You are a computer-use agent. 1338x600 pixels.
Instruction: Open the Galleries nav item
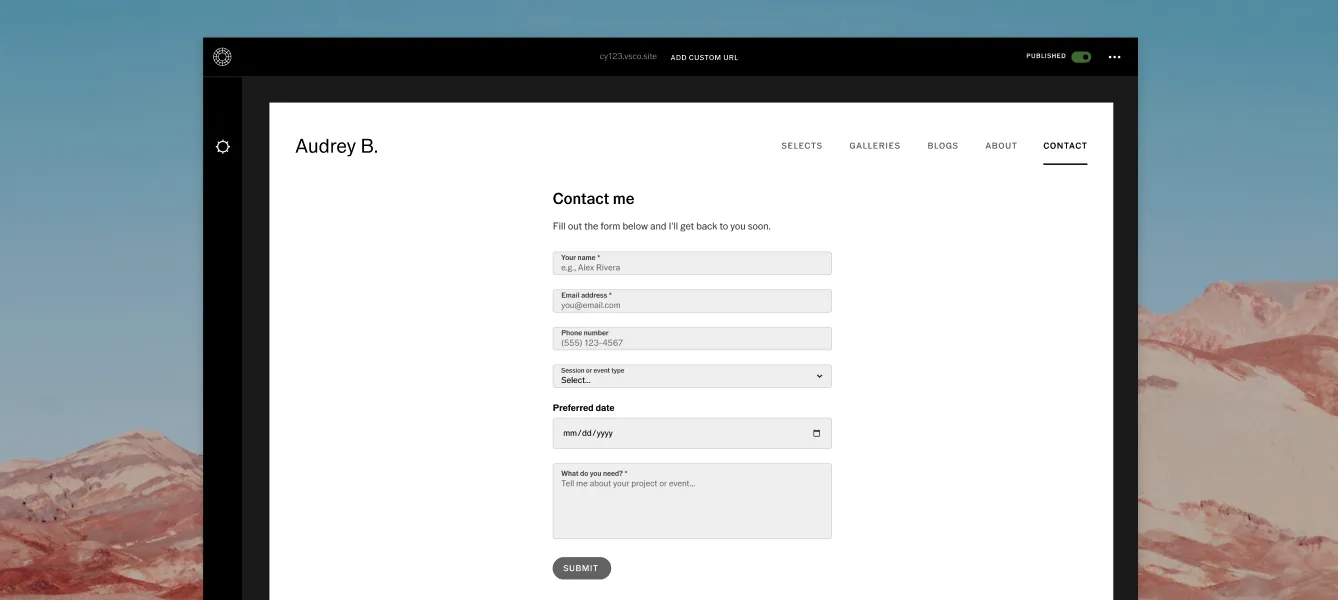tap(875, 146)
